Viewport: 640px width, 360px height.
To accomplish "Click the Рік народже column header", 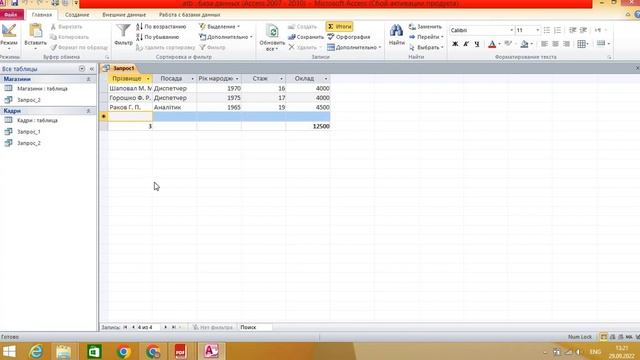I will (219, 78).
